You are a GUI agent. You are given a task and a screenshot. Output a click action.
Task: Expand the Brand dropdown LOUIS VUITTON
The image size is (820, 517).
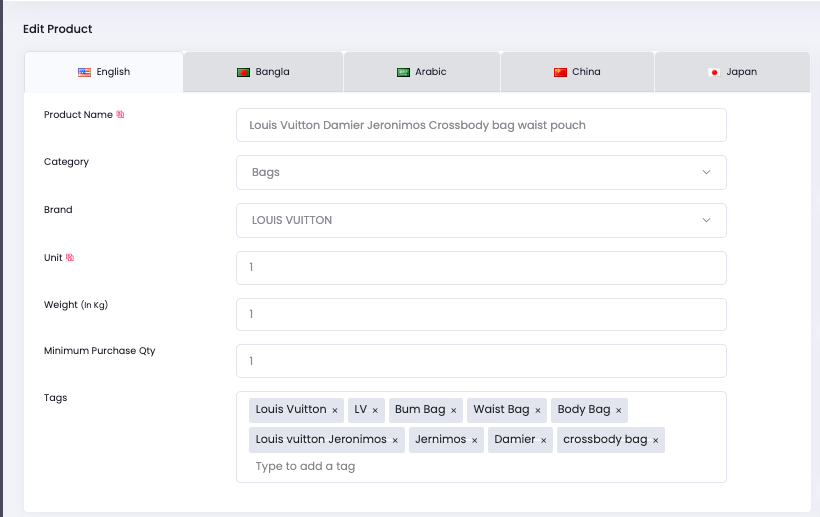tap(481, 221)
